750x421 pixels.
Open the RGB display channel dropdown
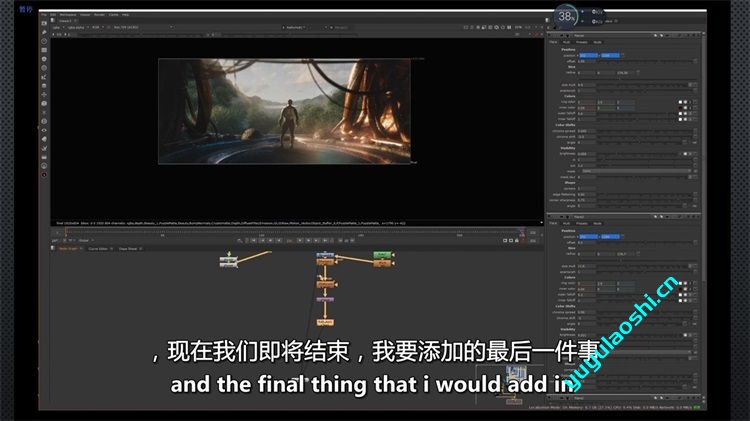tap(98, 27)
